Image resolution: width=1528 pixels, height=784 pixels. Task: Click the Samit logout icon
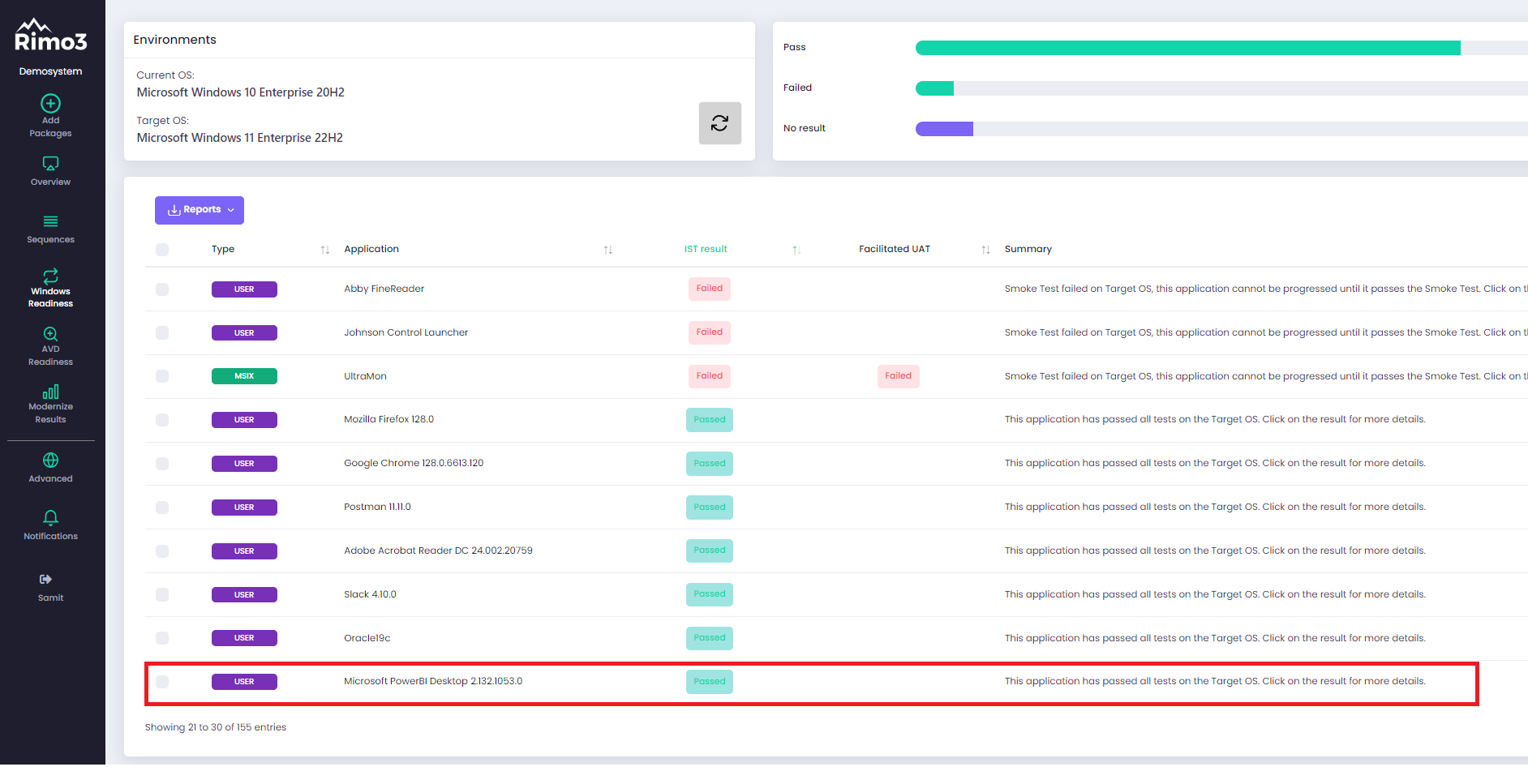click(x=46, y=579)
